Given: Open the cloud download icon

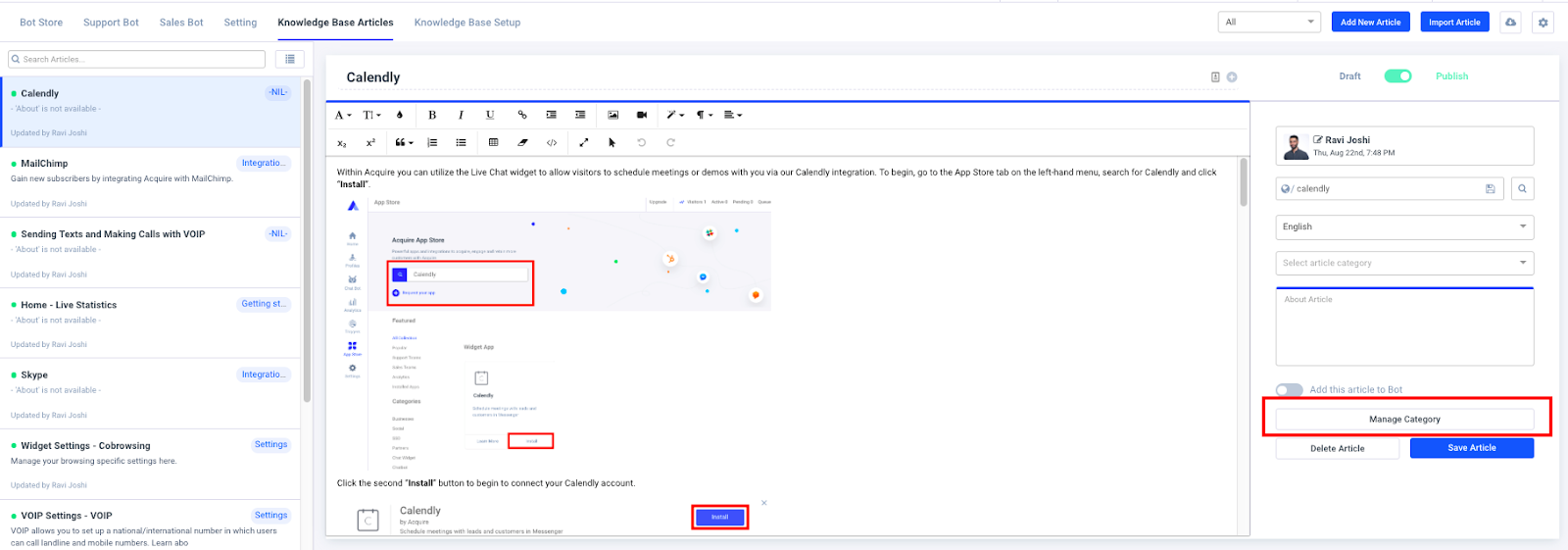Looking at the screenshot, I should pyautogui.click(x=1511, y=23).
